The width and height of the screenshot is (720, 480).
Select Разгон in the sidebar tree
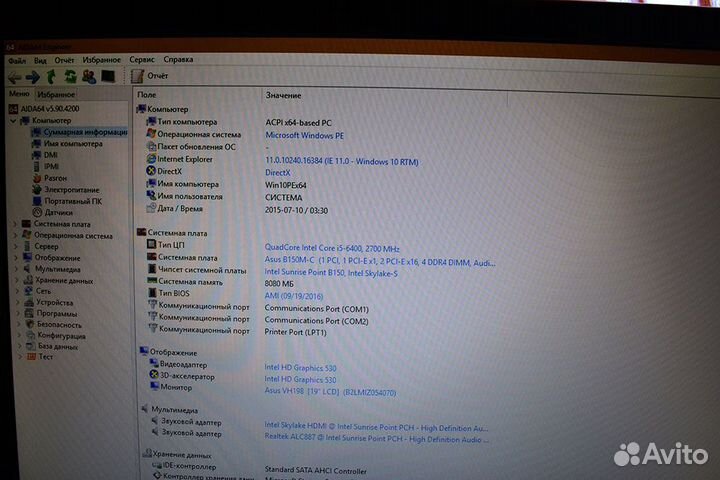(x=56, y=178)
